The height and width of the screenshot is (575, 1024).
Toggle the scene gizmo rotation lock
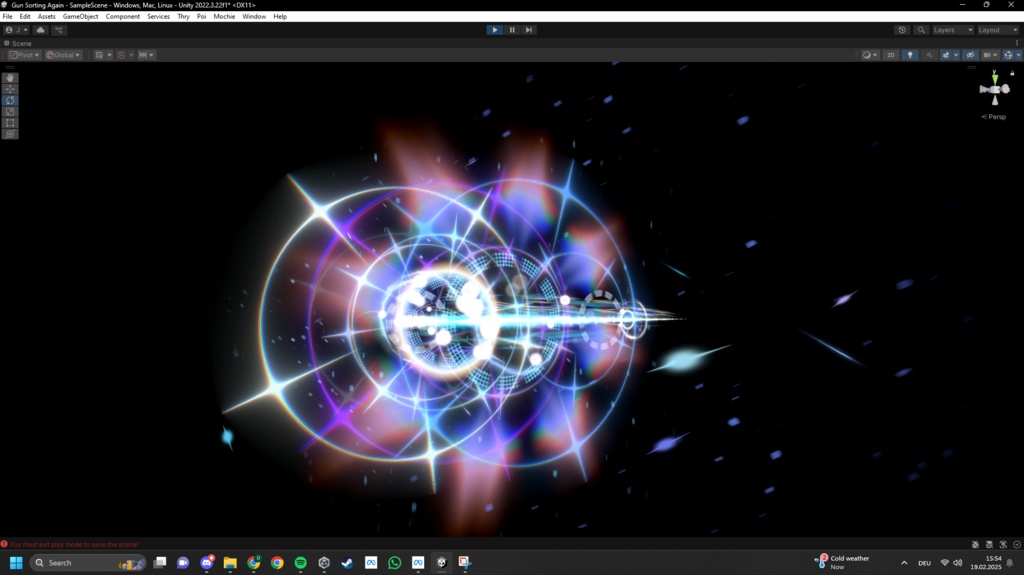[x=1012, y=73]
